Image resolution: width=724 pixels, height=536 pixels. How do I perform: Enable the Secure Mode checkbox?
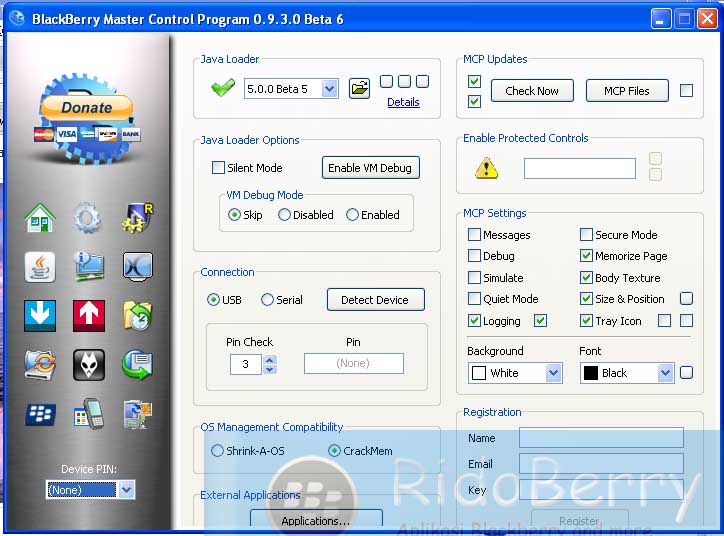click(x=586, y=235)
